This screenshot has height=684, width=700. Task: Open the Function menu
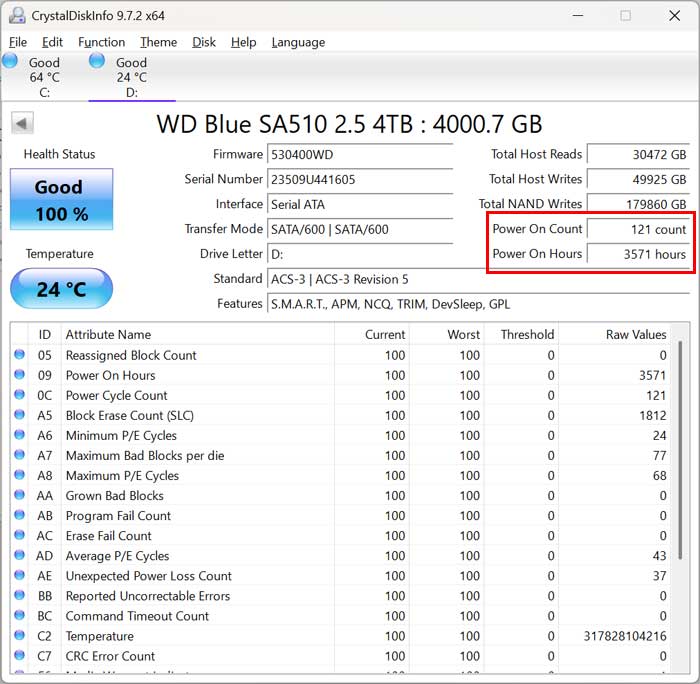click(101, 42)
